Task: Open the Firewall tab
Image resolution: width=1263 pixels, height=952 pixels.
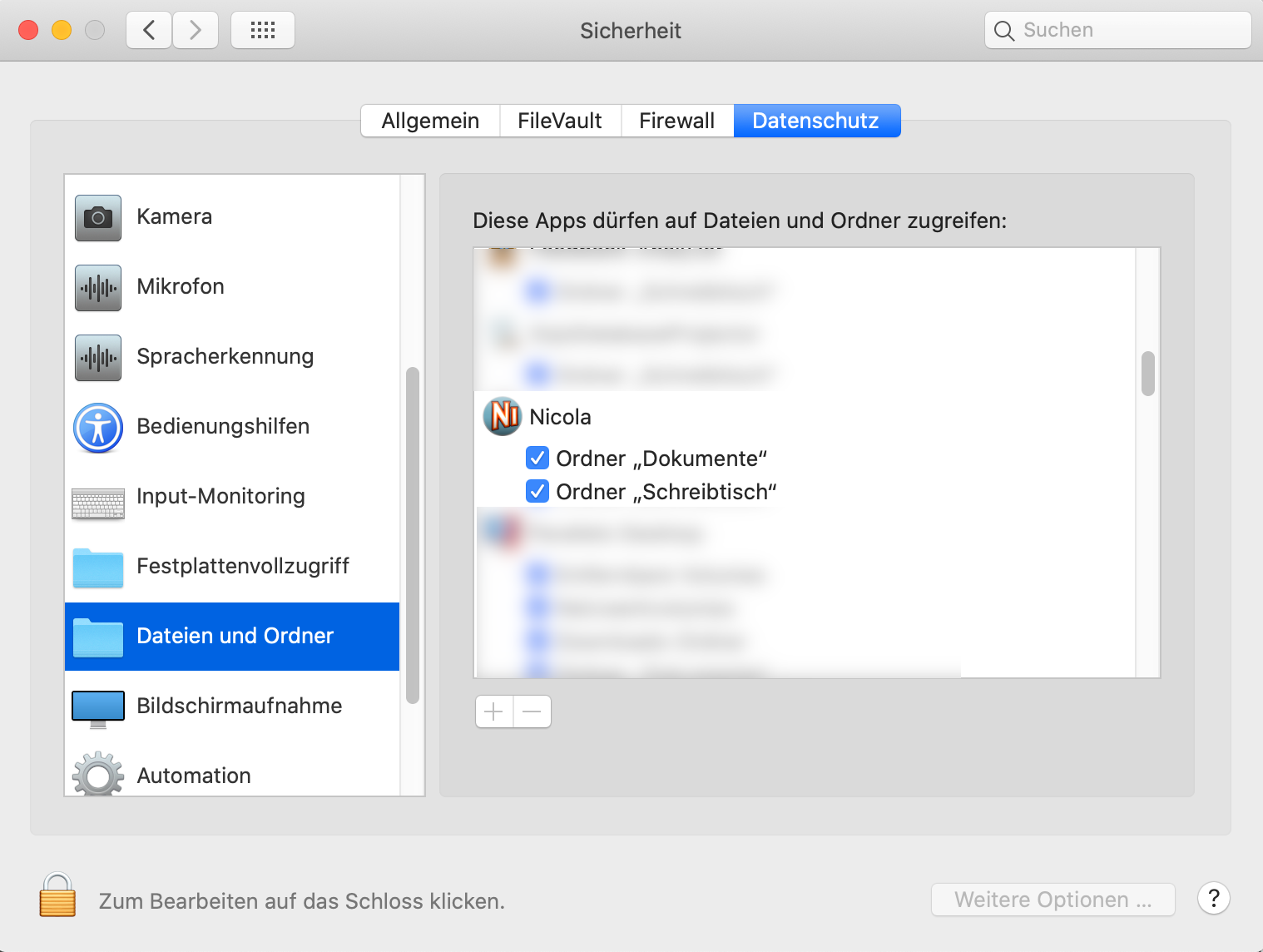Action: point(676,121)
